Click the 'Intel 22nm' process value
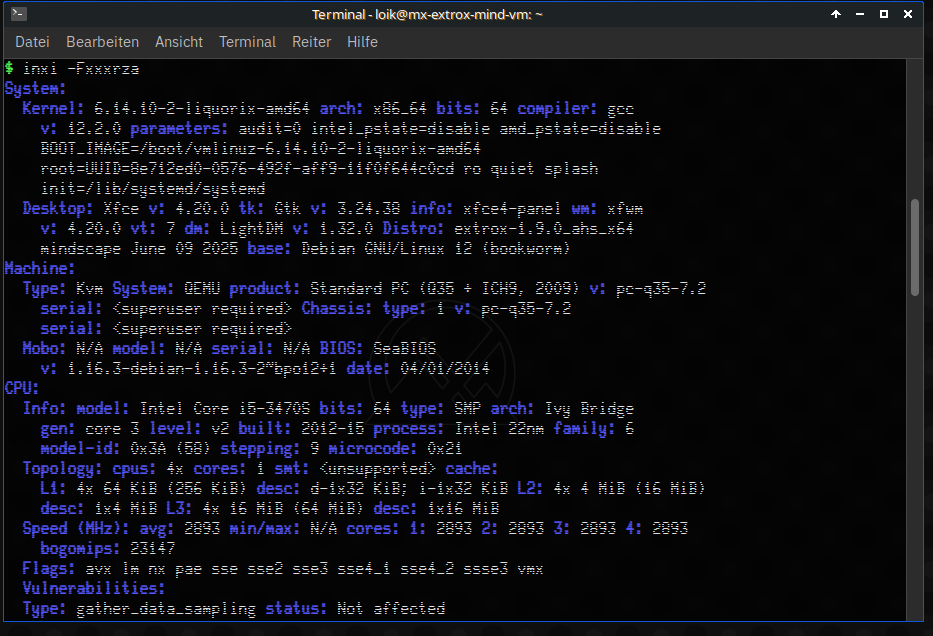The height and width of the screenshot is (636, 933). coord(499,429)
